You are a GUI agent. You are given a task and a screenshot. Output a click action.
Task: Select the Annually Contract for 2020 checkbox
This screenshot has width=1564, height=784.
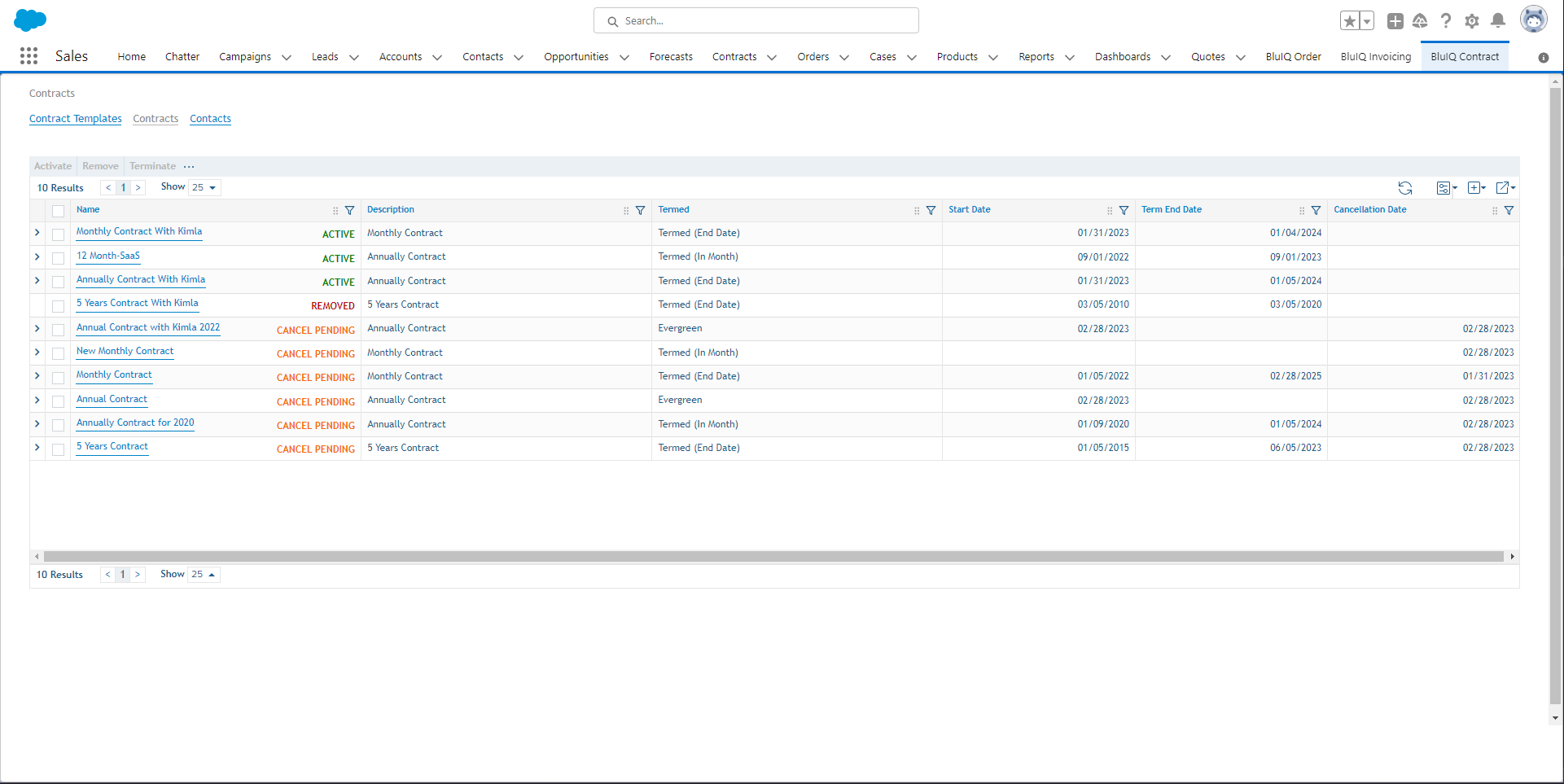(58, 425)
